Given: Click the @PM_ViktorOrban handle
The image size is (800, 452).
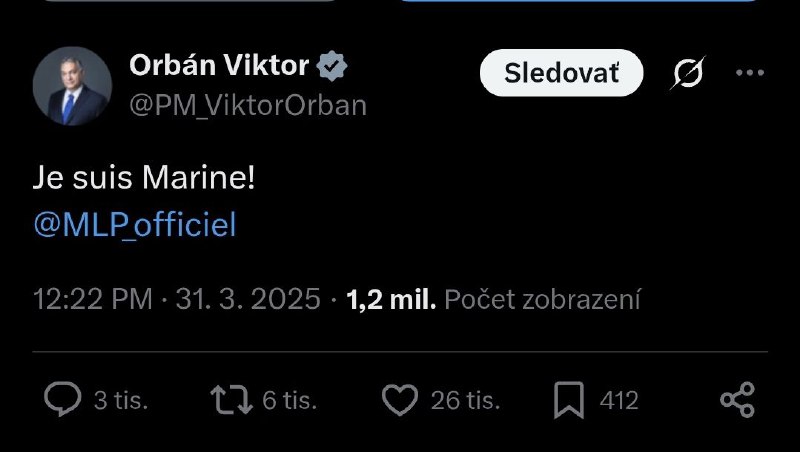Looking at the screenshot, I should tap(248, 105).
